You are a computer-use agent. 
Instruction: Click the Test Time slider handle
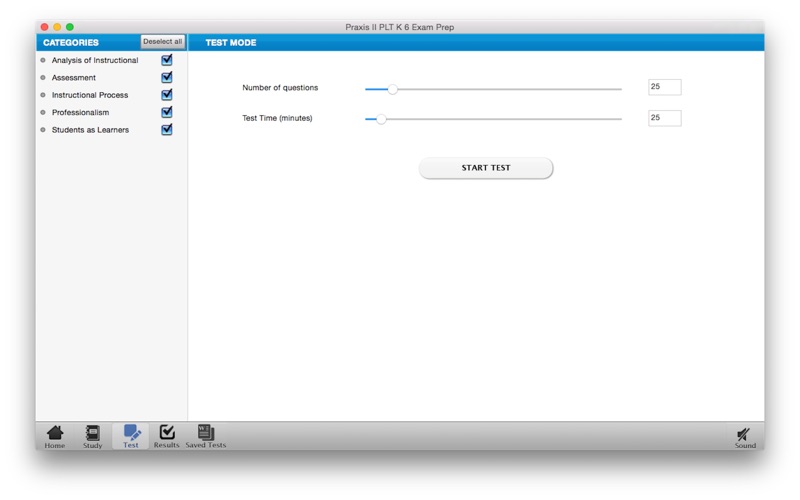381,119
